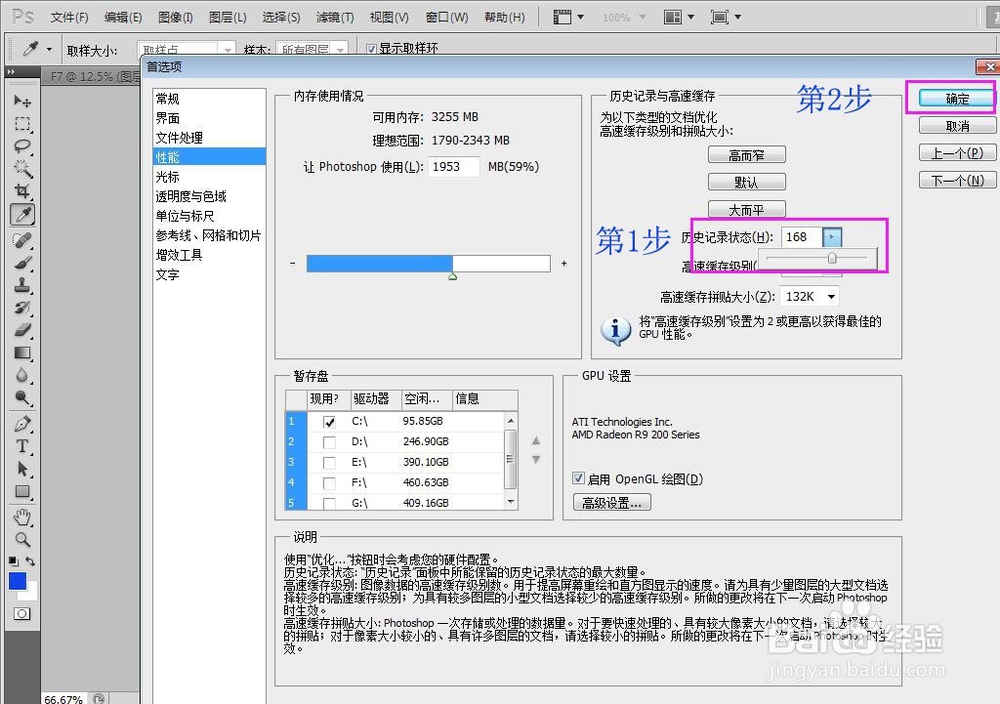
Task: Select the Clone Stamp tool
Action: pyautogui.click(x=22, y=285)
